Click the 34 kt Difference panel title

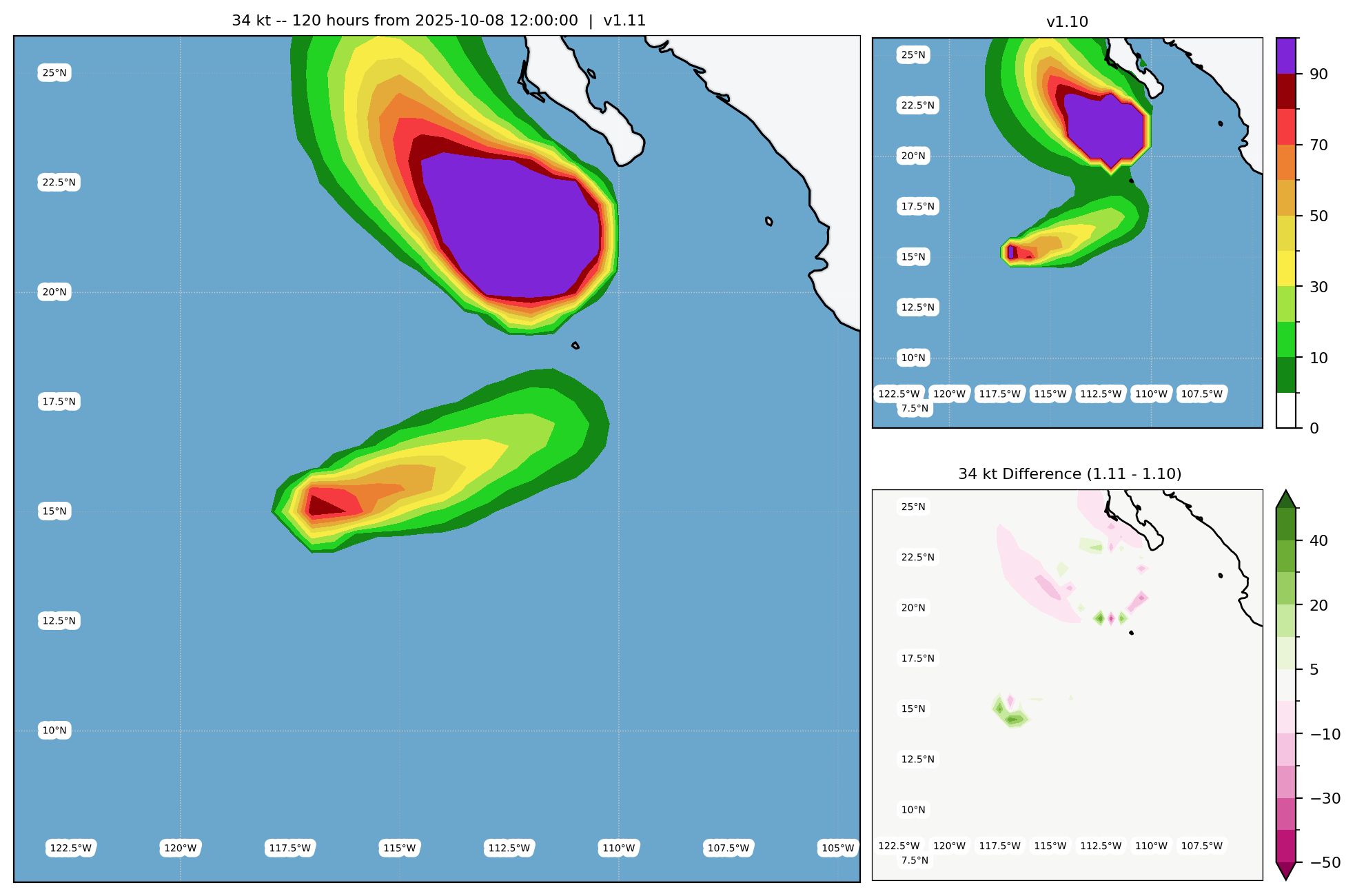[x=1070, y=474]
